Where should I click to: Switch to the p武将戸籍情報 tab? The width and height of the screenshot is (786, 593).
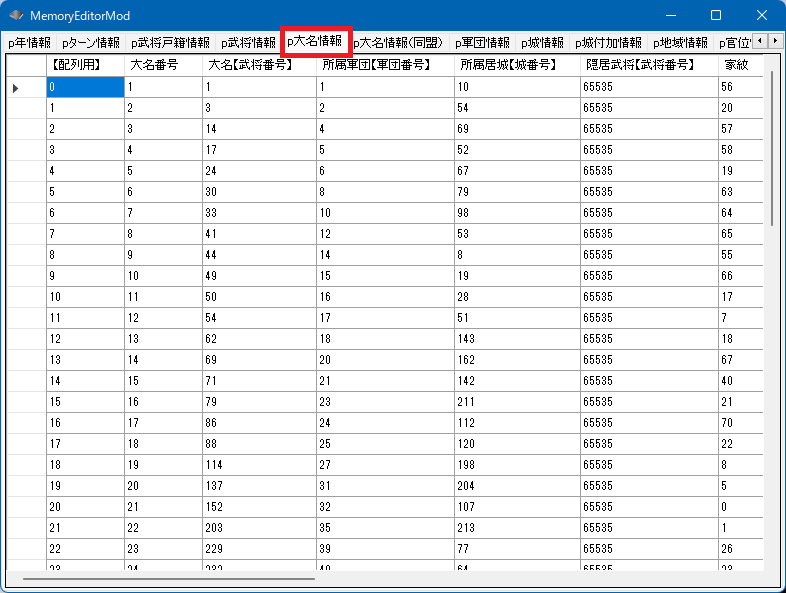(x=170, y=43)
